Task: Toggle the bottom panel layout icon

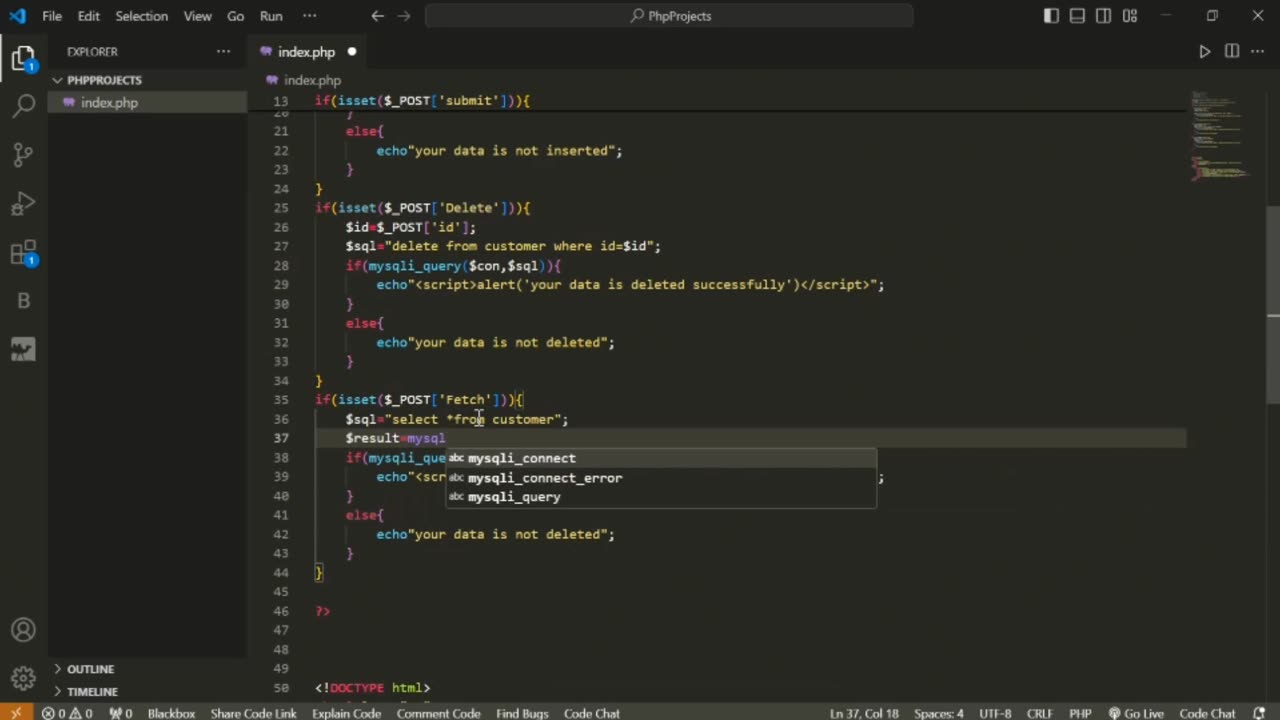Action: (1077, 16)
